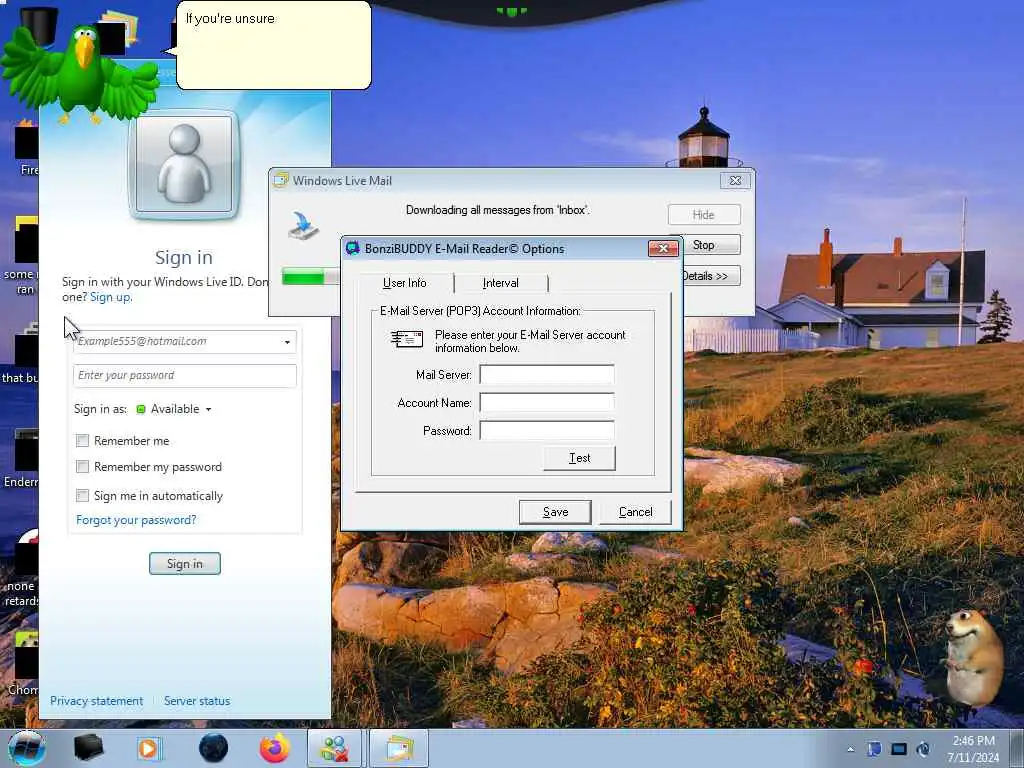This screenshot has width=1024, height=768.
Task: Click the Windows Live Mail download icon
Action: [x=303, y=225]
